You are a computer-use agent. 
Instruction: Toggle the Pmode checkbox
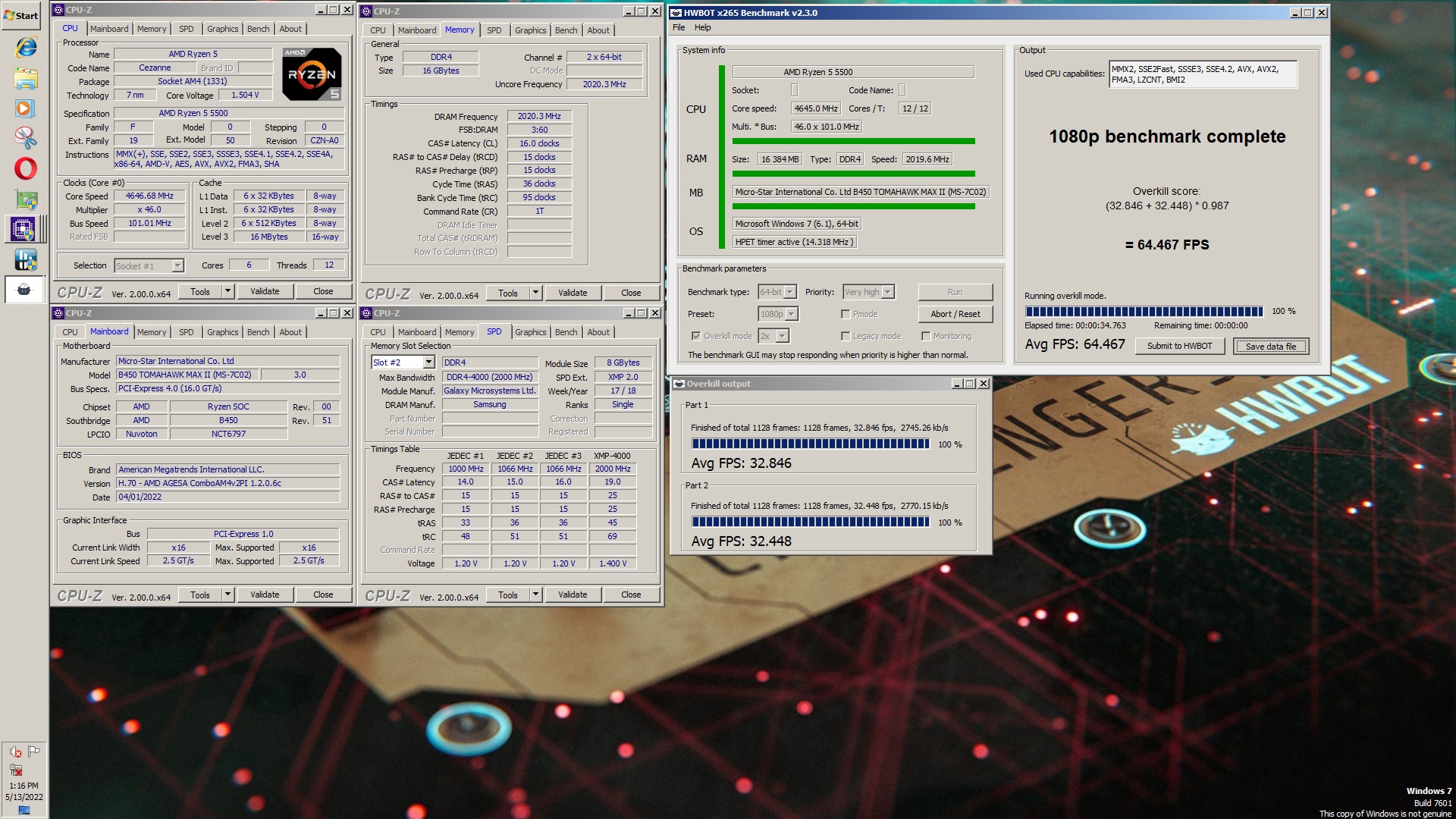pyautogui.click(x=846, y=314)
